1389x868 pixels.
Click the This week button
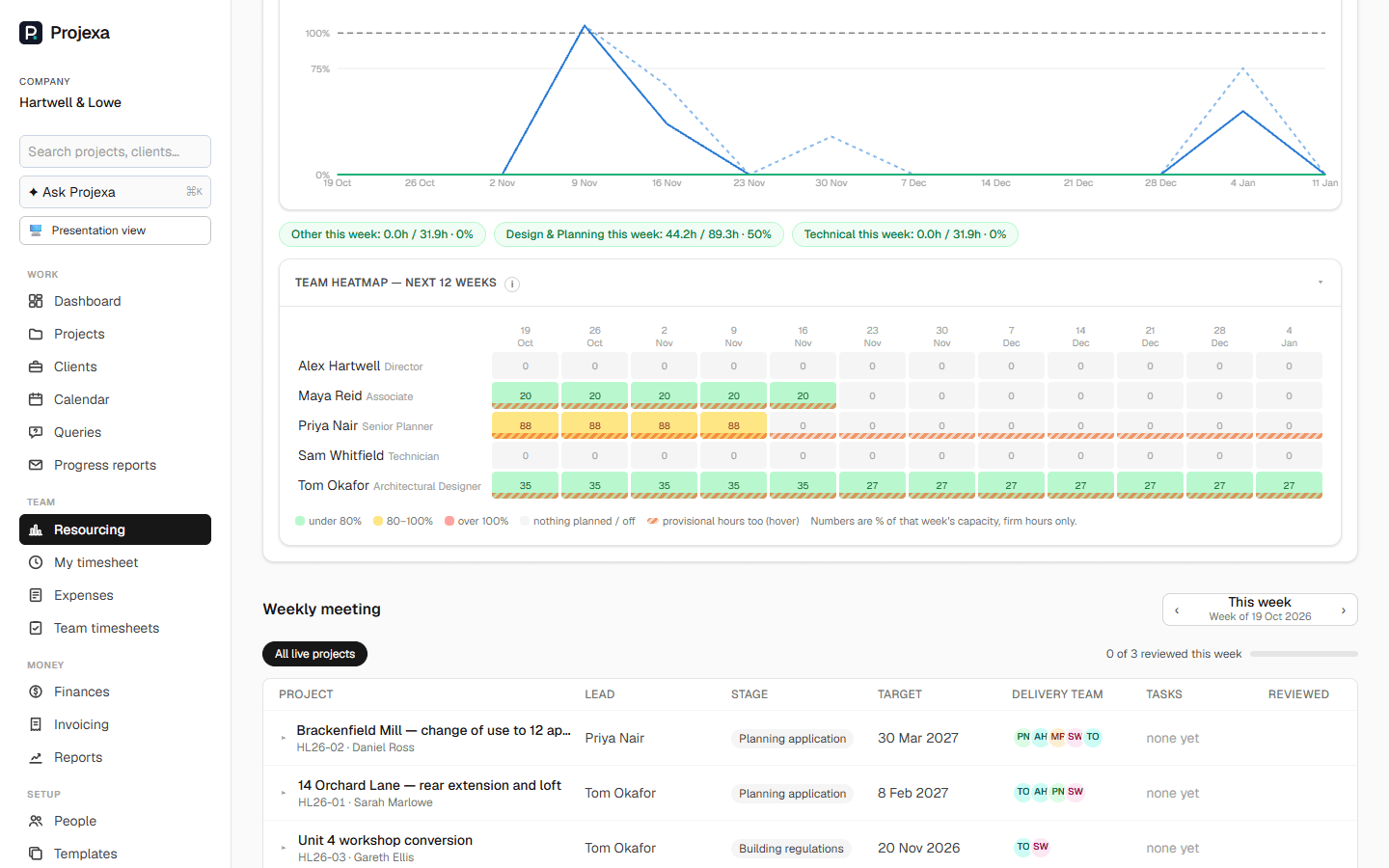tap(1260, 610)
